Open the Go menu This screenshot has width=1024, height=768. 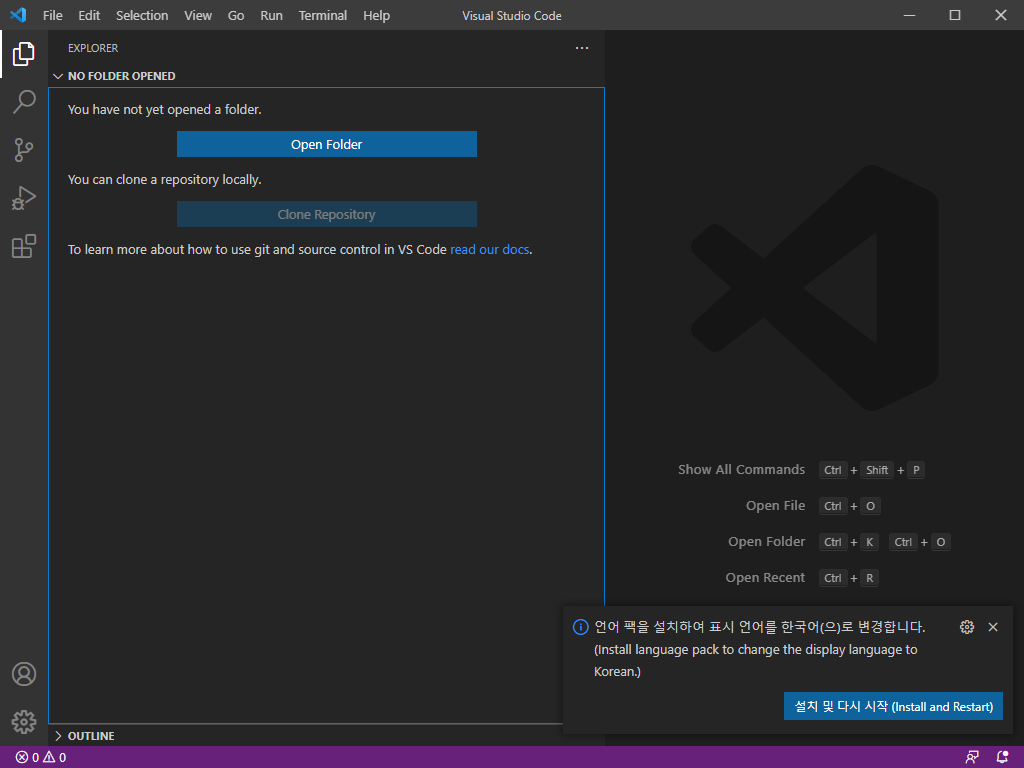(236, 15)
